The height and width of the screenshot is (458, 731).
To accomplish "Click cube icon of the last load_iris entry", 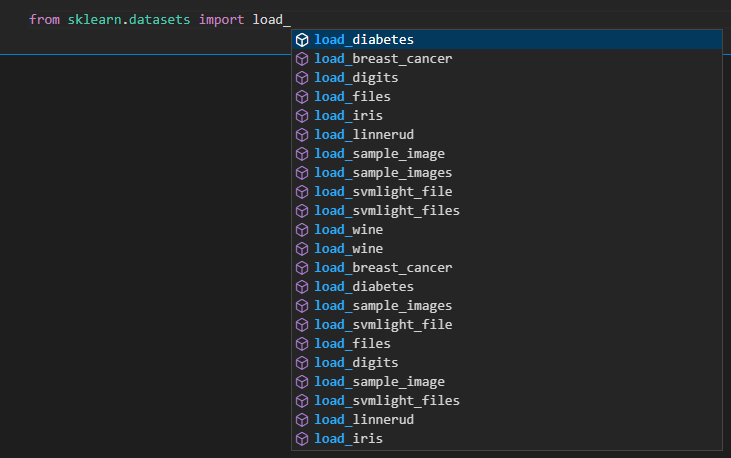I will click(302, 439).
